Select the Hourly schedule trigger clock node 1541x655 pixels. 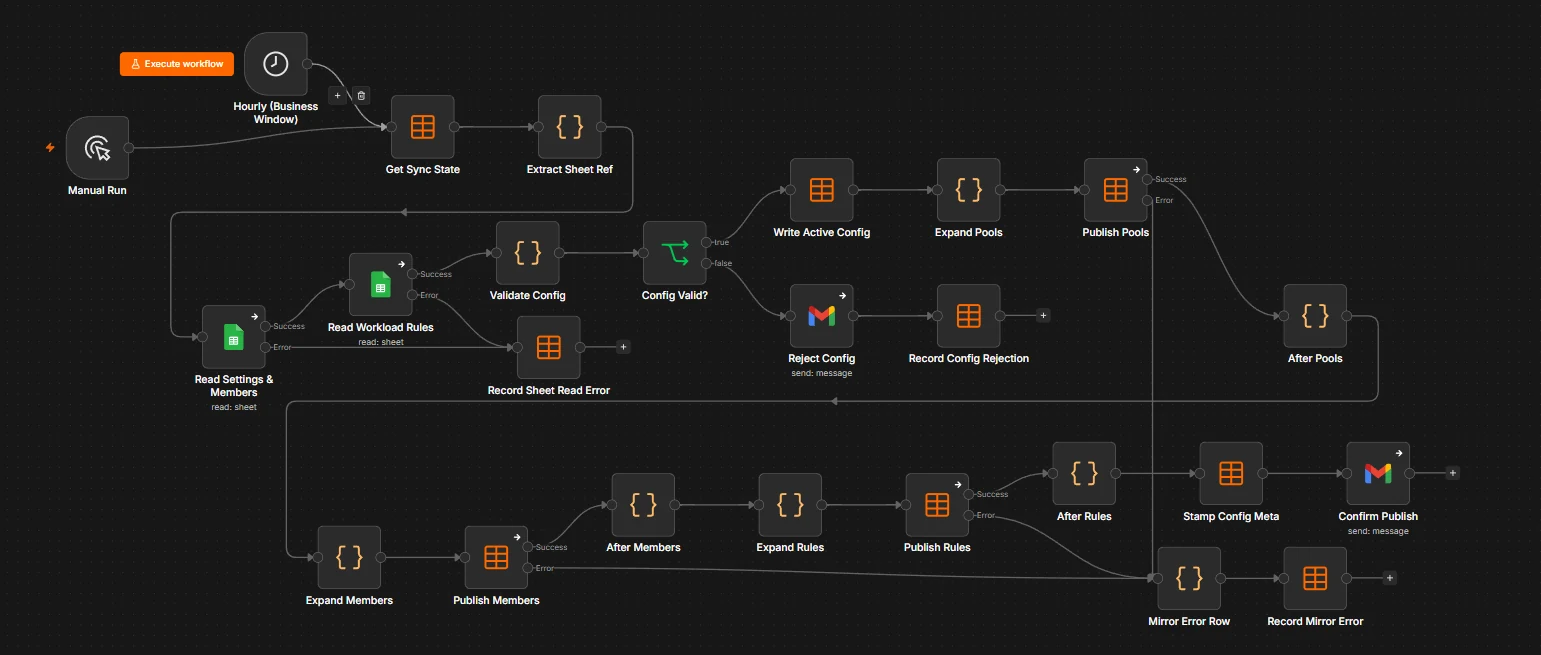click(275, 64)
